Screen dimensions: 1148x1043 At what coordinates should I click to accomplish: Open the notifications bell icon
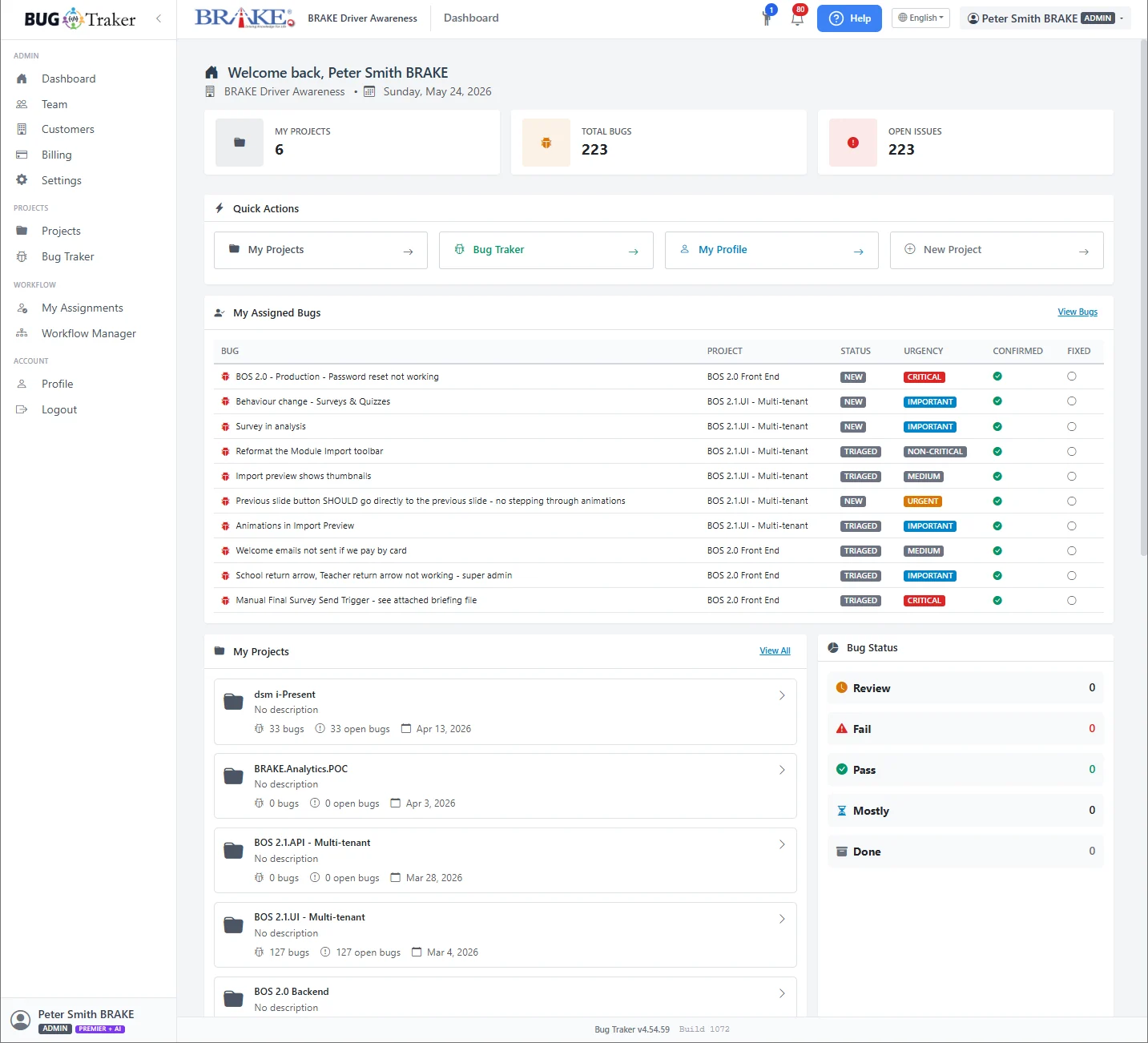coord(797,18)
